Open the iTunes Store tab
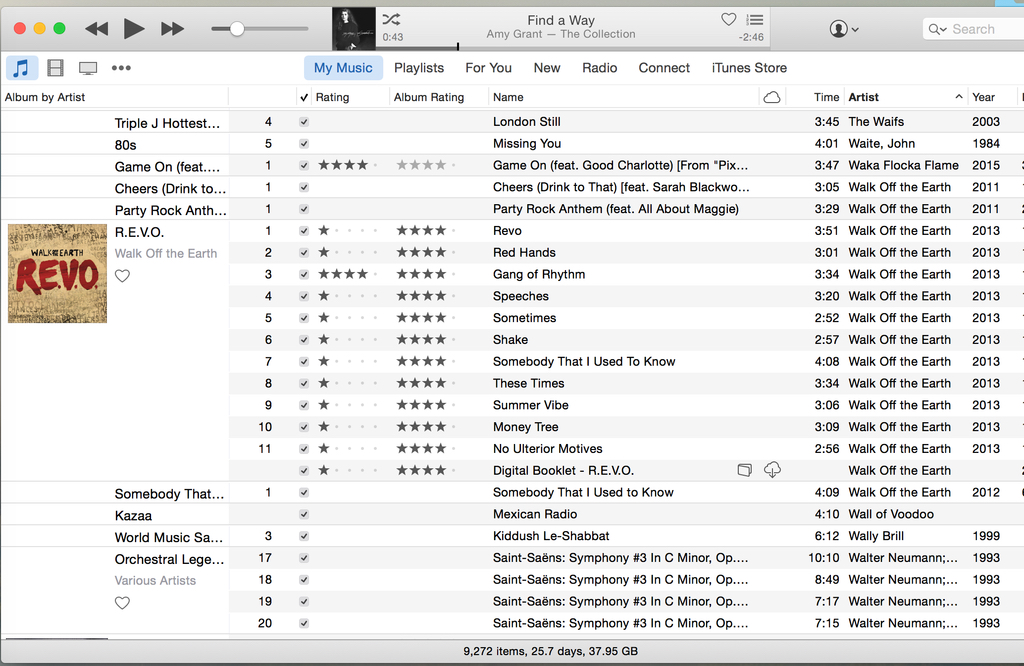The height and width of the screenshot is (666, 1024). [x=749, y=68]
